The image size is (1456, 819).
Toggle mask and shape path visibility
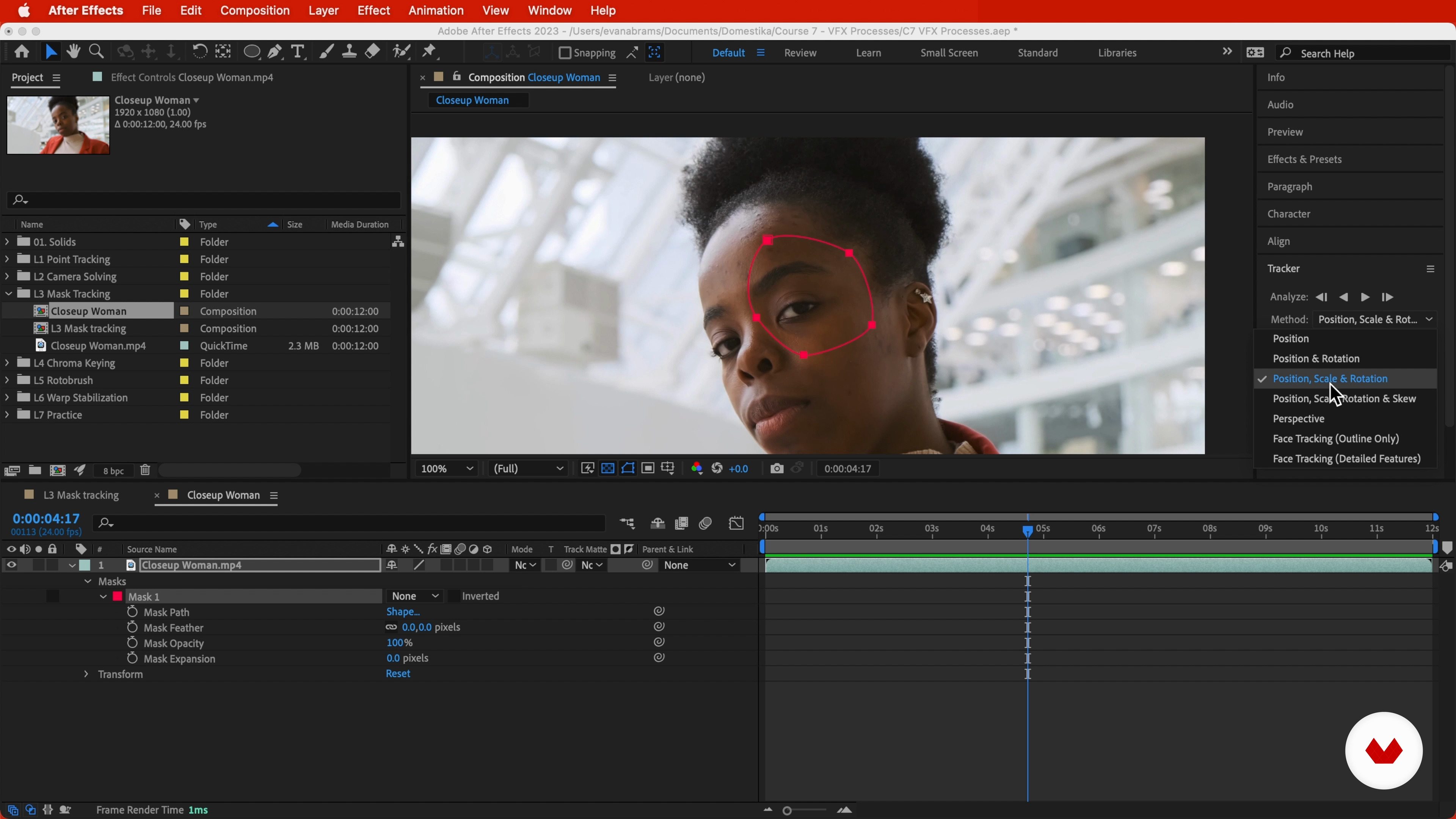(x=628, y=469)
